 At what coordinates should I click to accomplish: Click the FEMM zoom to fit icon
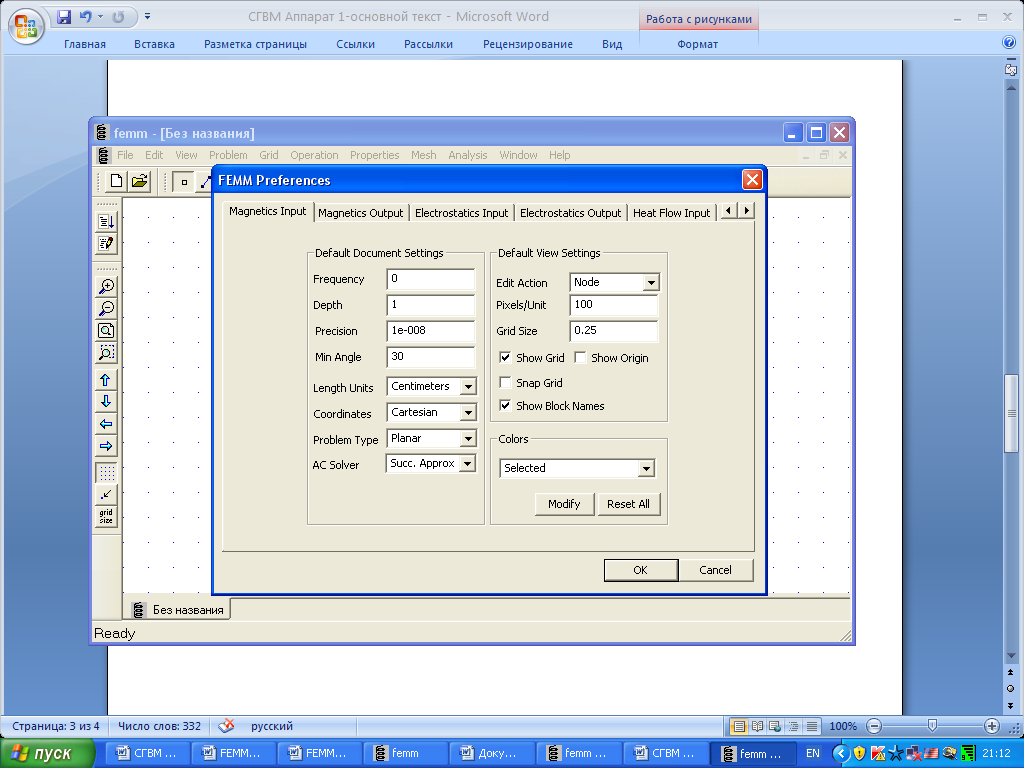tap(106, 330)
